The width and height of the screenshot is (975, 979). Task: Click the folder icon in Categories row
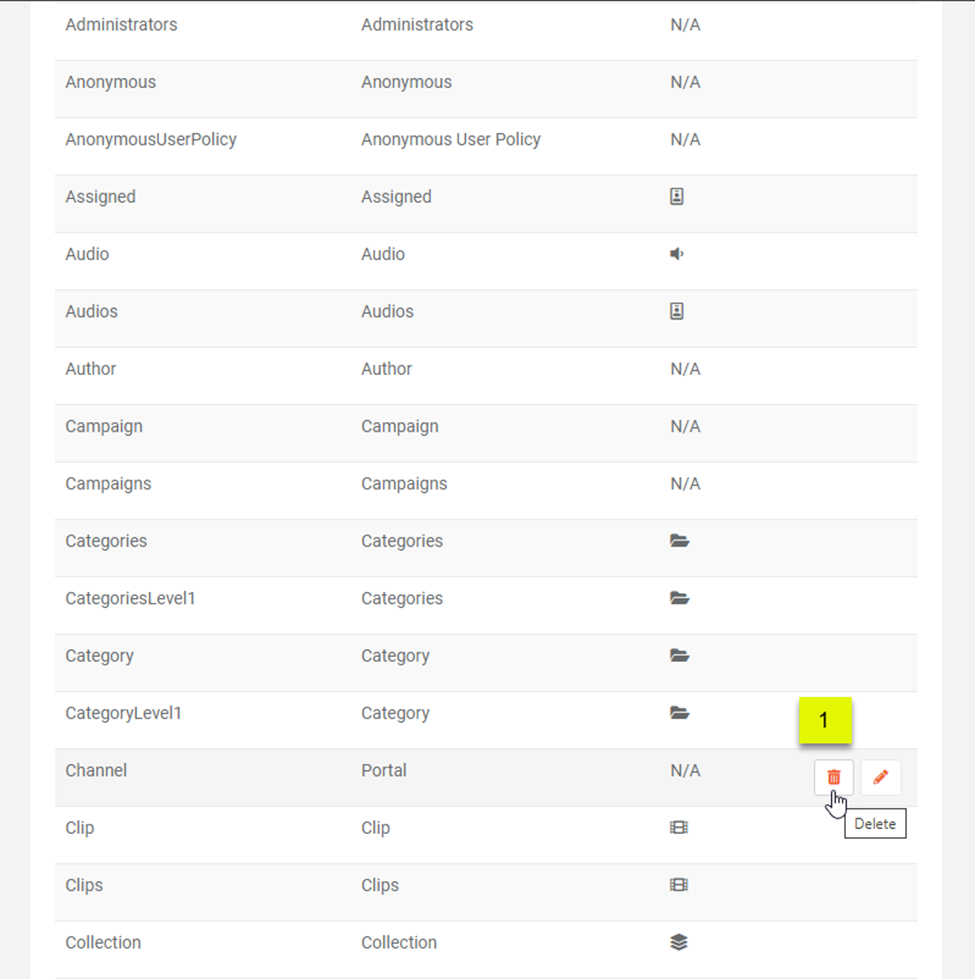tap(680, 541)
